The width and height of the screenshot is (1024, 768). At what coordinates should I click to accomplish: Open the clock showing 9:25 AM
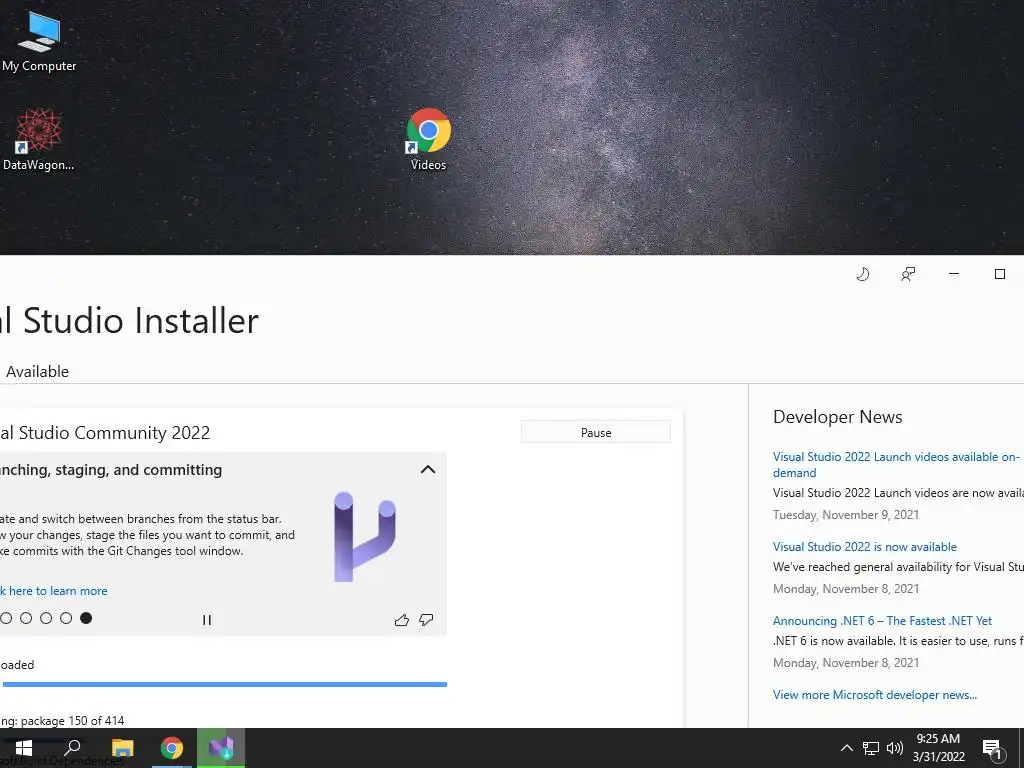[x=938, y=748]
